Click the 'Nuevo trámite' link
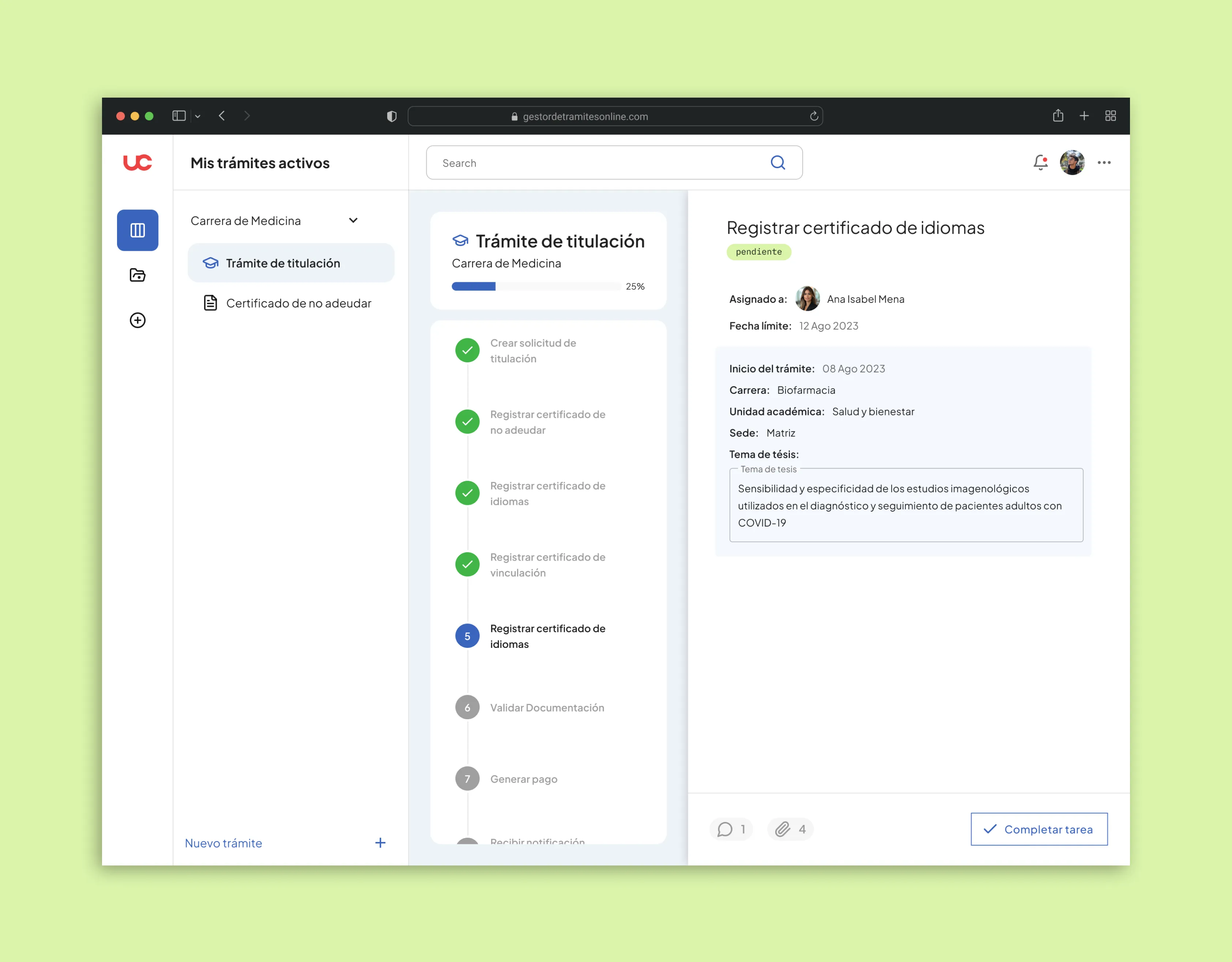The height and width of the screenshot is (962, 1232). (x=223, y=842)
